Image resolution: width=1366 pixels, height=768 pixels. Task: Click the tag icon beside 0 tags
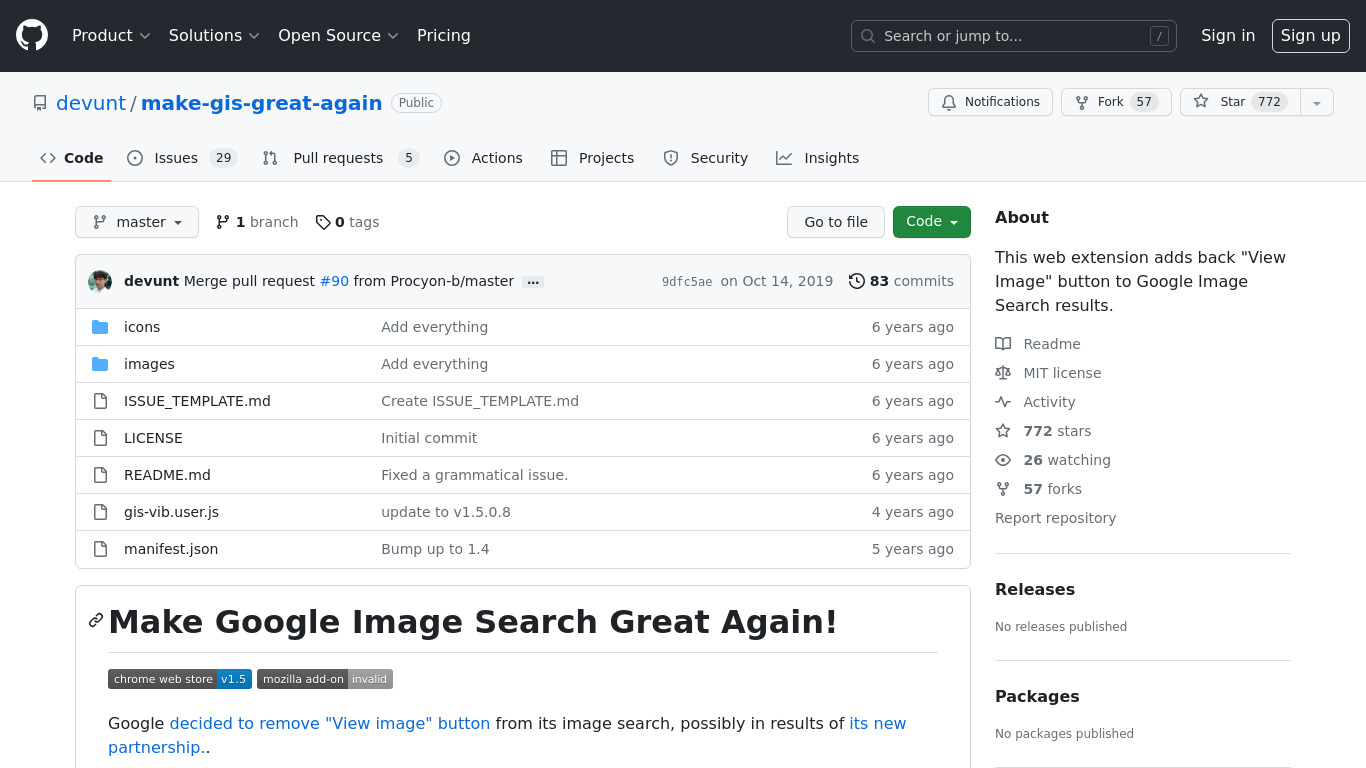point(323,222)
